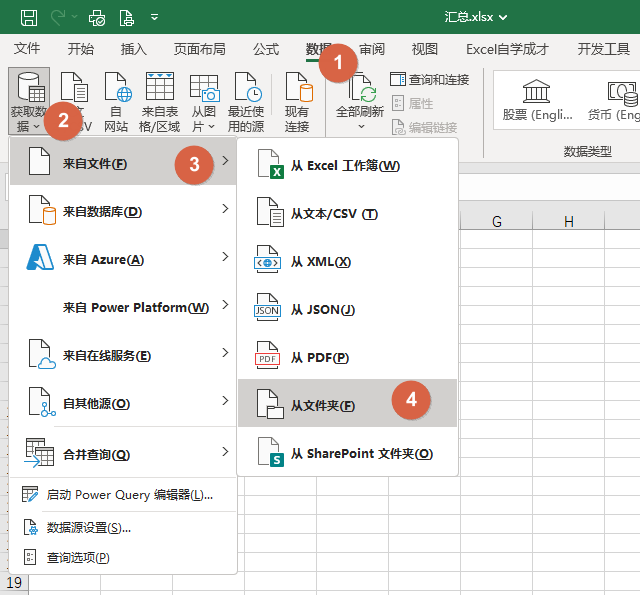Select column header G
Screen dimensions: 640x595
coord(497,221)
